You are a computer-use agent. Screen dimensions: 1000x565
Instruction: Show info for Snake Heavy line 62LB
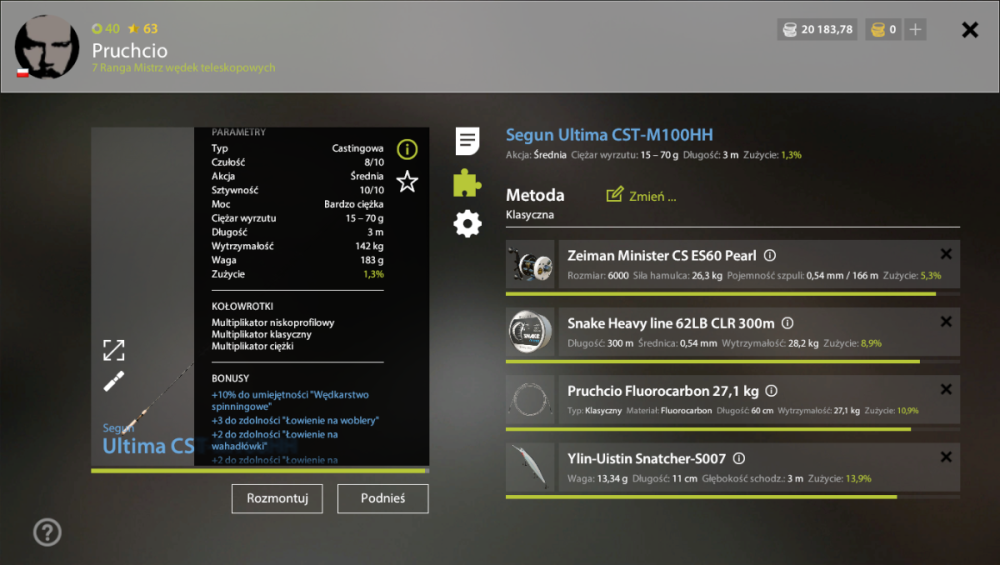tap(788, 323)
